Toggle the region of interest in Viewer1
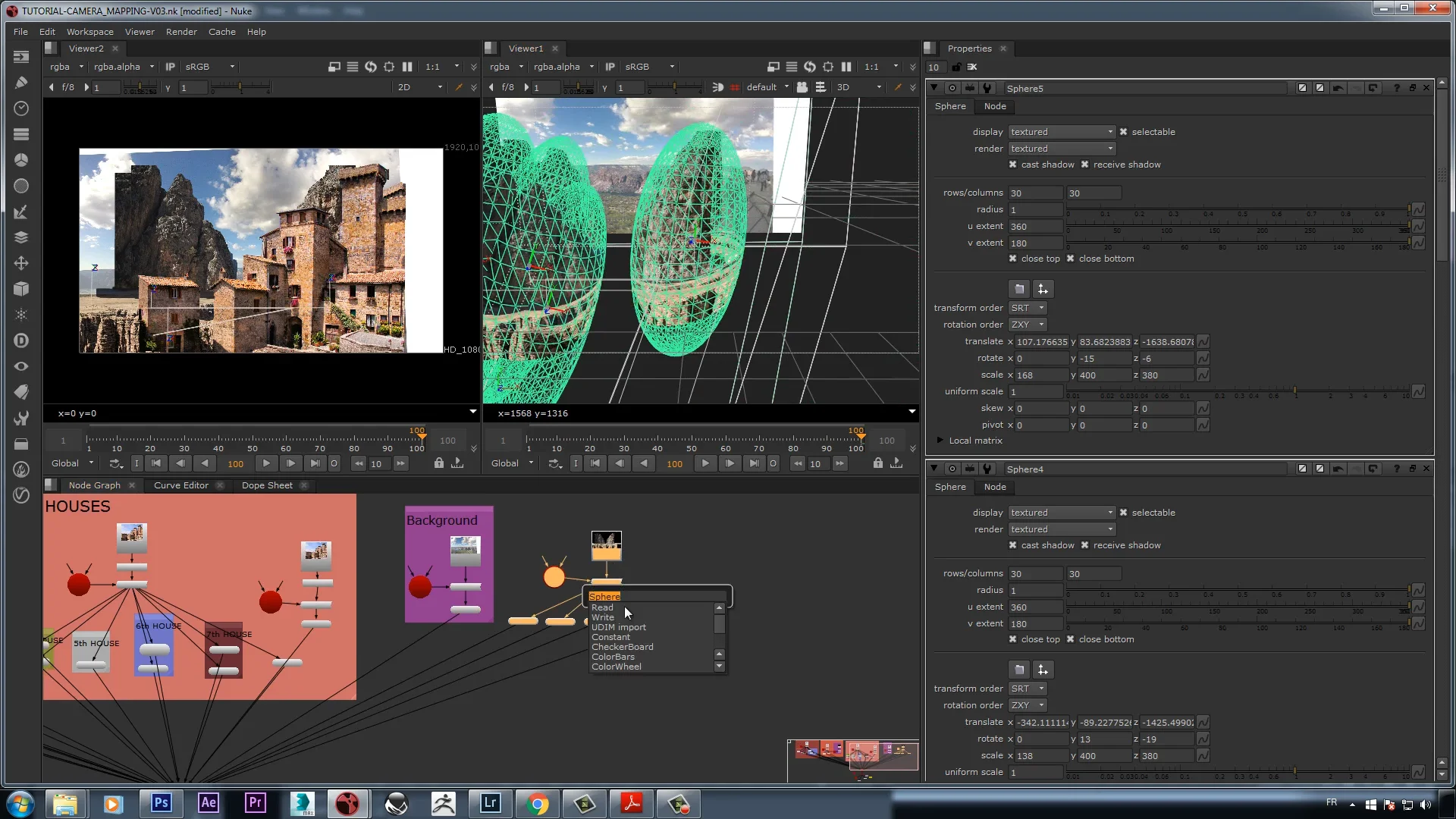1456x819 pixels. click(x=828, y=67)
